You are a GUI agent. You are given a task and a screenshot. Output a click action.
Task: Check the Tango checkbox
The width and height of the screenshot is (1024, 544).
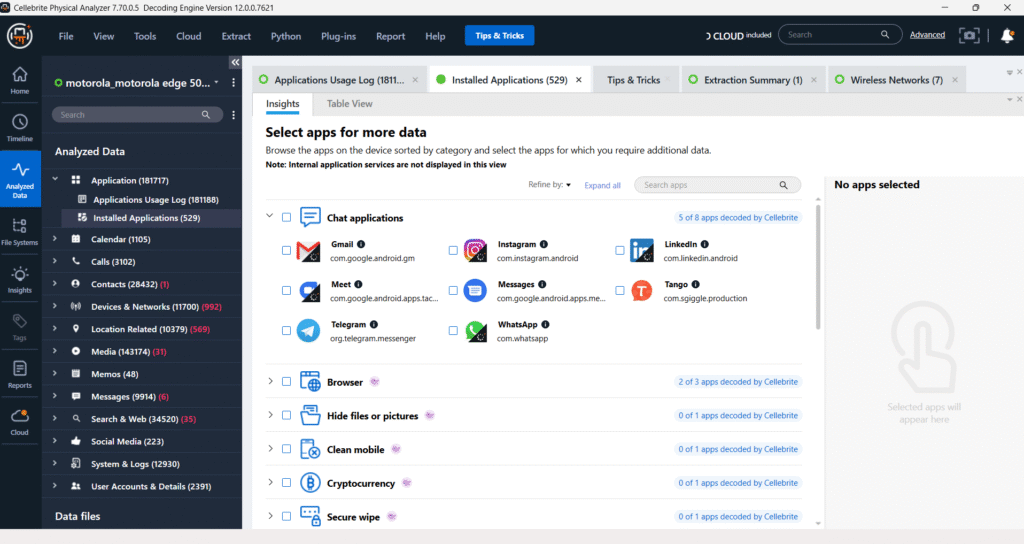click(x=619, y=291)
